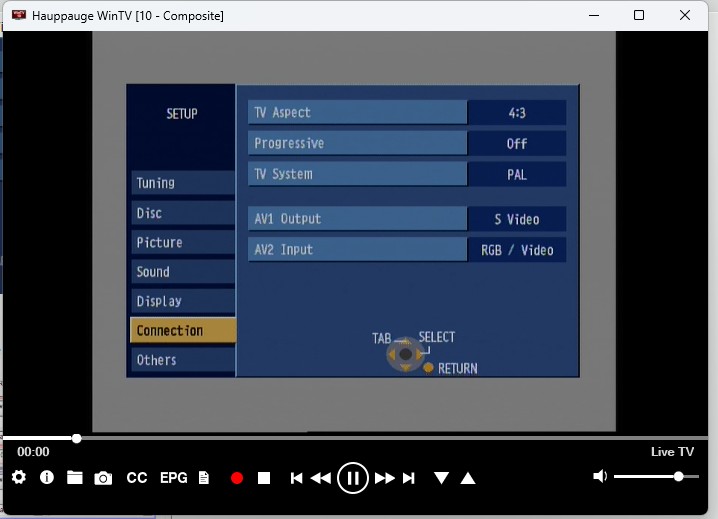
Task: Minimize the WinTV window
Action: 594,15
